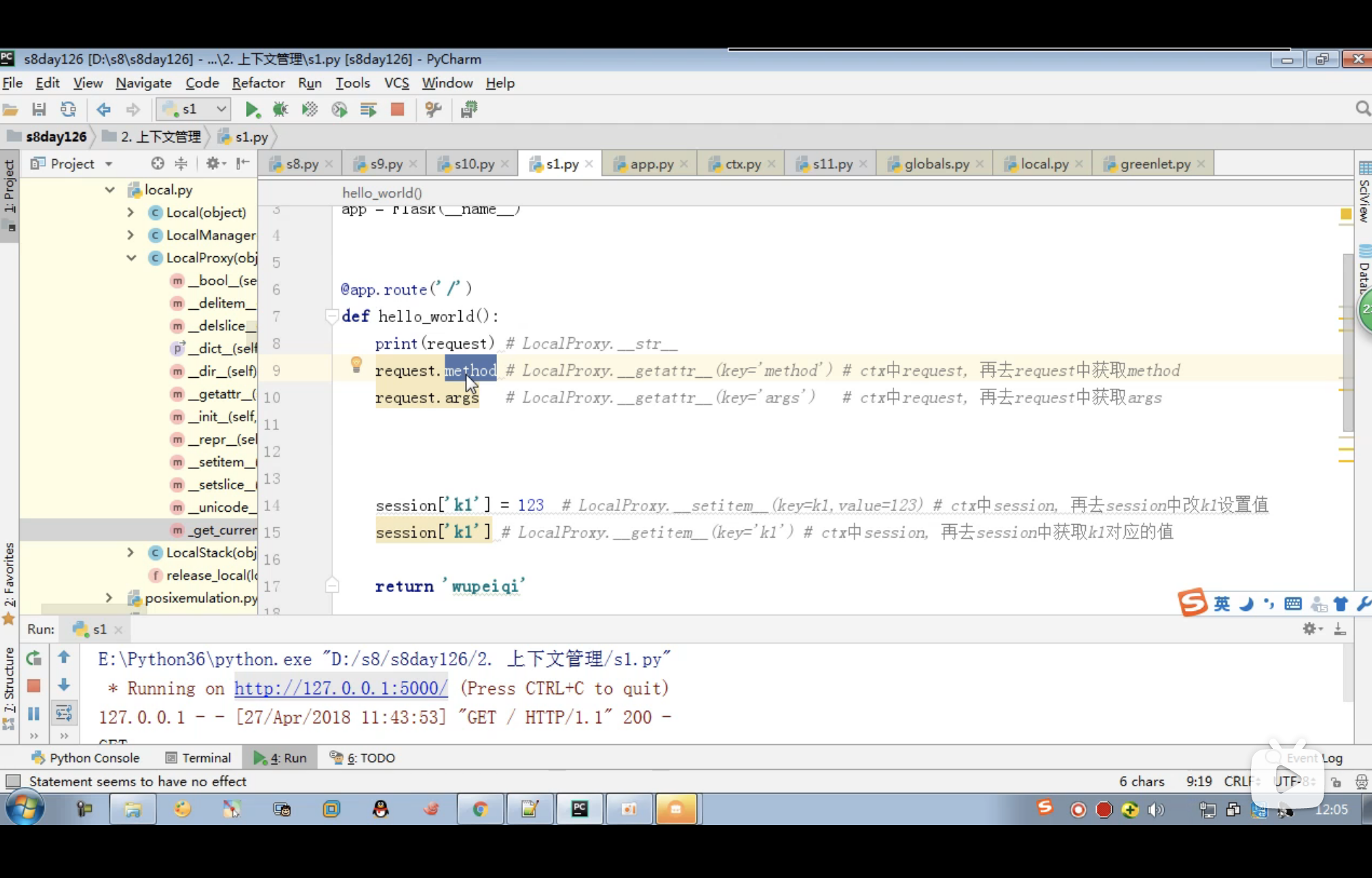The width and height of the screenshot is (1372, 878).
Task: Open the 6: TODO tool window
Action: click(362, 758)
